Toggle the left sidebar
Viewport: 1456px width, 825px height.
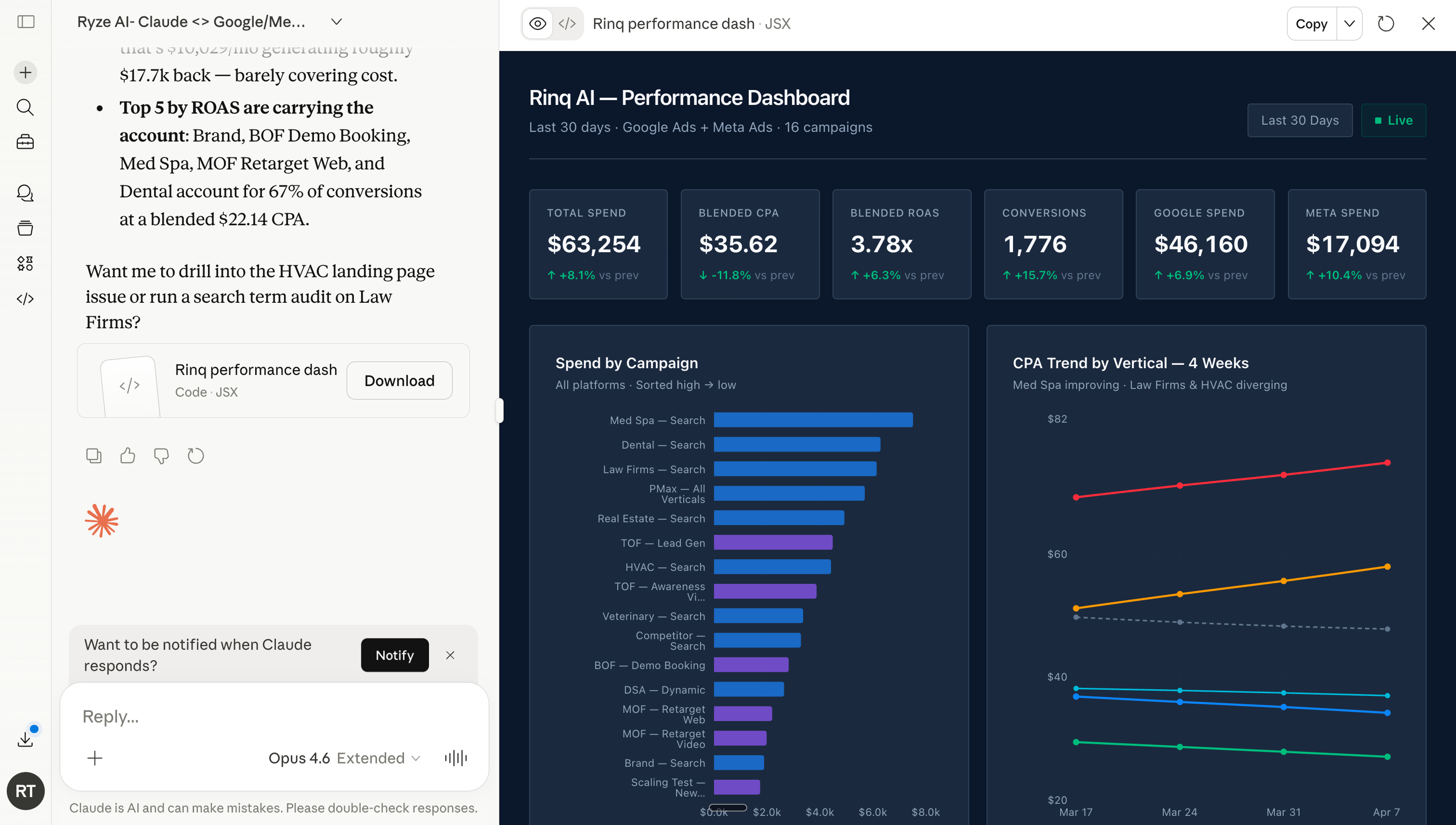tap(25, 22)
